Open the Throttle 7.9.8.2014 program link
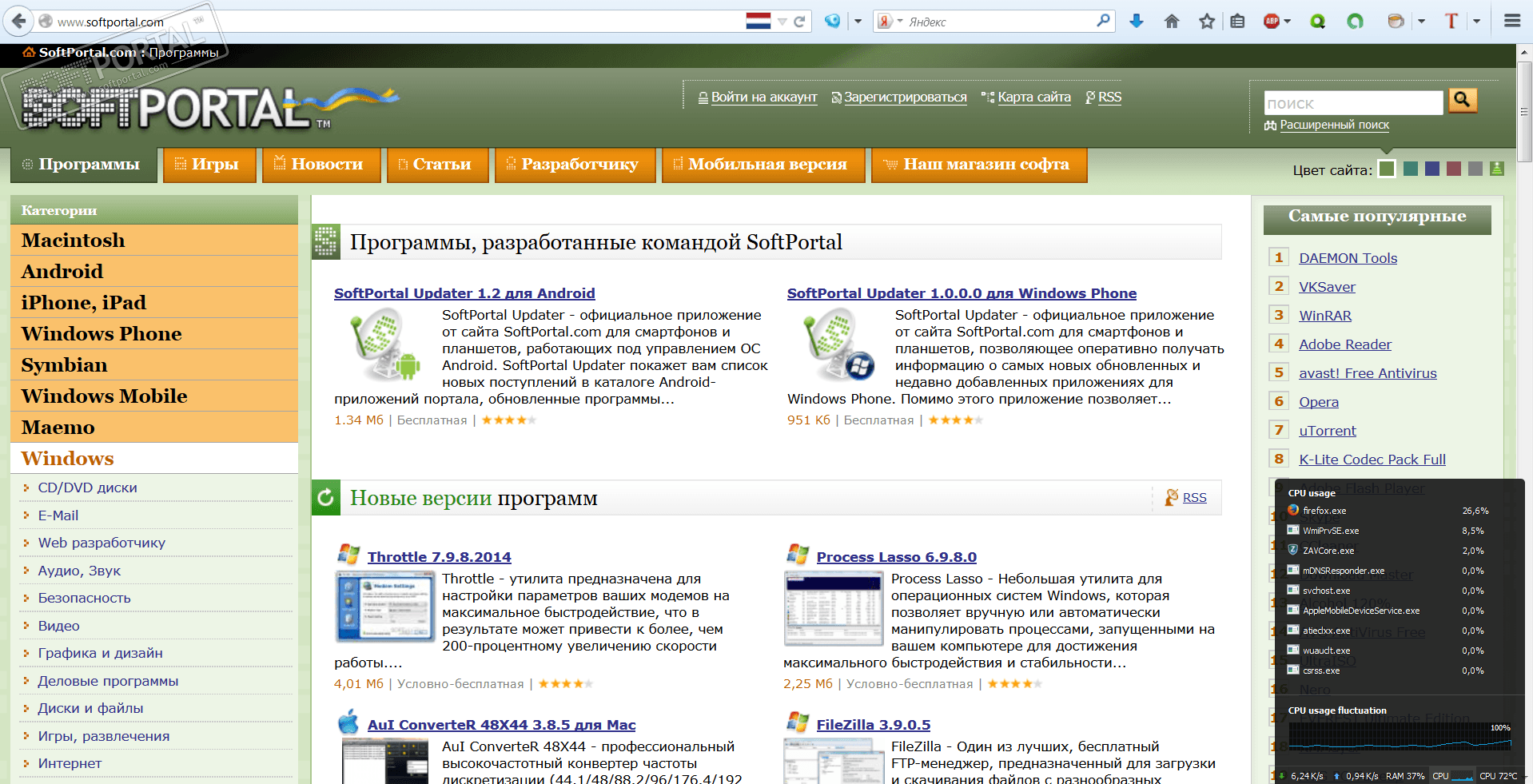Screen dimensions: 1533x784 point(439,557)
